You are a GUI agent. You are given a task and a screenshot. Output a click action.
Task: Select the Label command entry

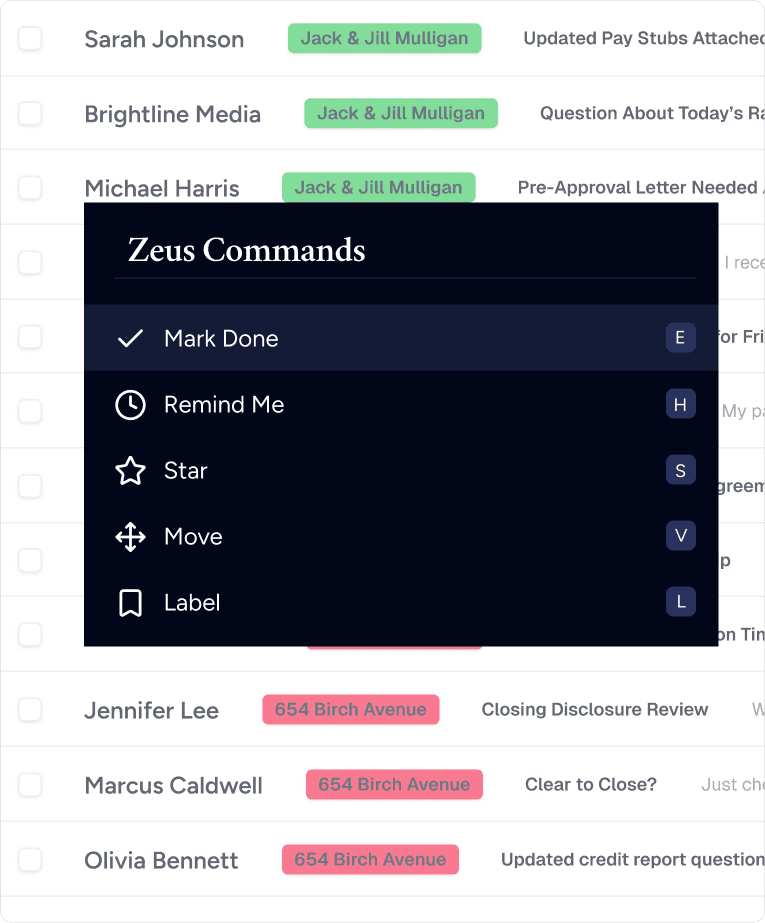[191, 602]
